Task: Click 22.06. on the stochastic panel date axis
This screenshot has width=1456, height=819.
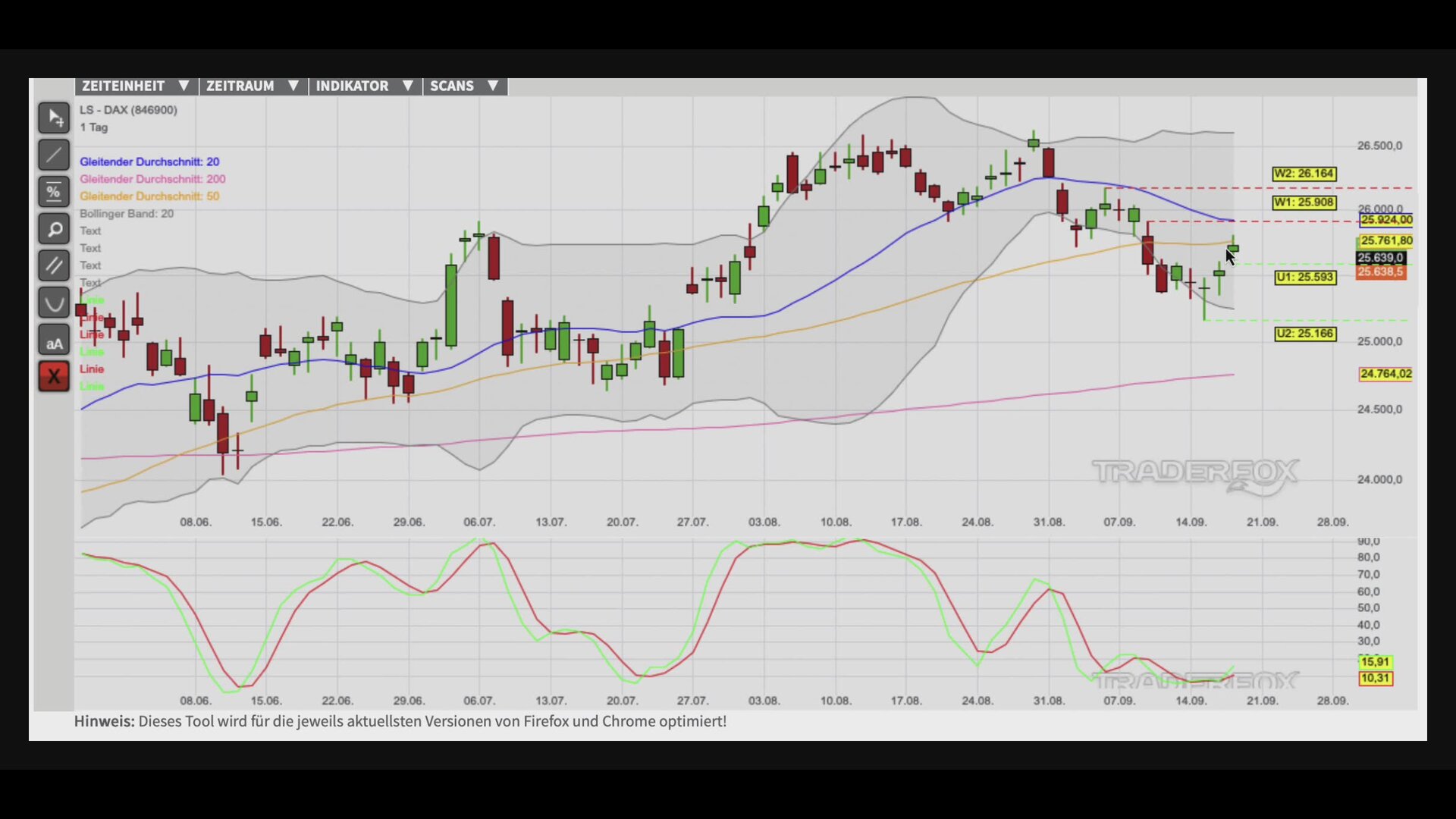Action: (x=337, y=701)
